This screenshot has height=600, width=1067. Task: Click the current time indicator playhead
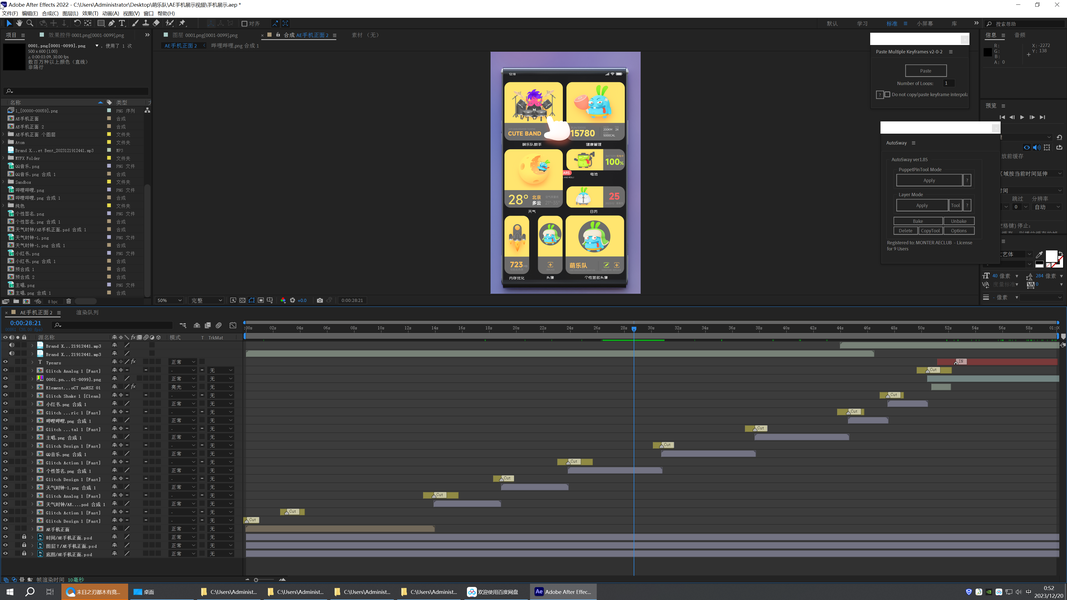point(634,329)
